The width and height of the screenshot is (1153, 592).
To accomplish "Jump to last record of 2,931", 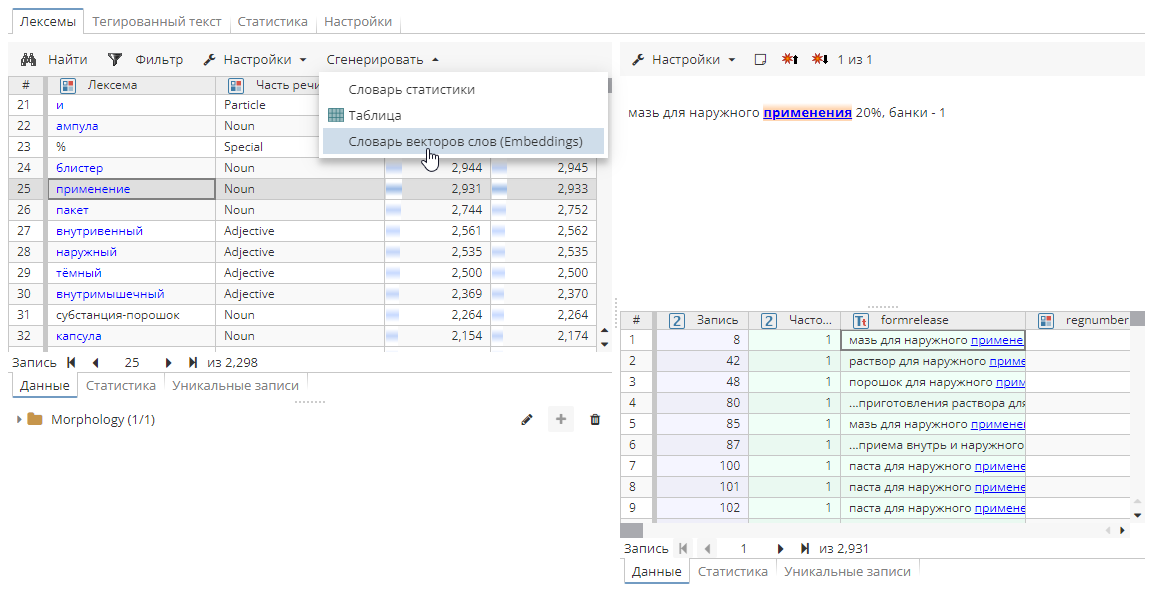I will click(x=804, y=549).
